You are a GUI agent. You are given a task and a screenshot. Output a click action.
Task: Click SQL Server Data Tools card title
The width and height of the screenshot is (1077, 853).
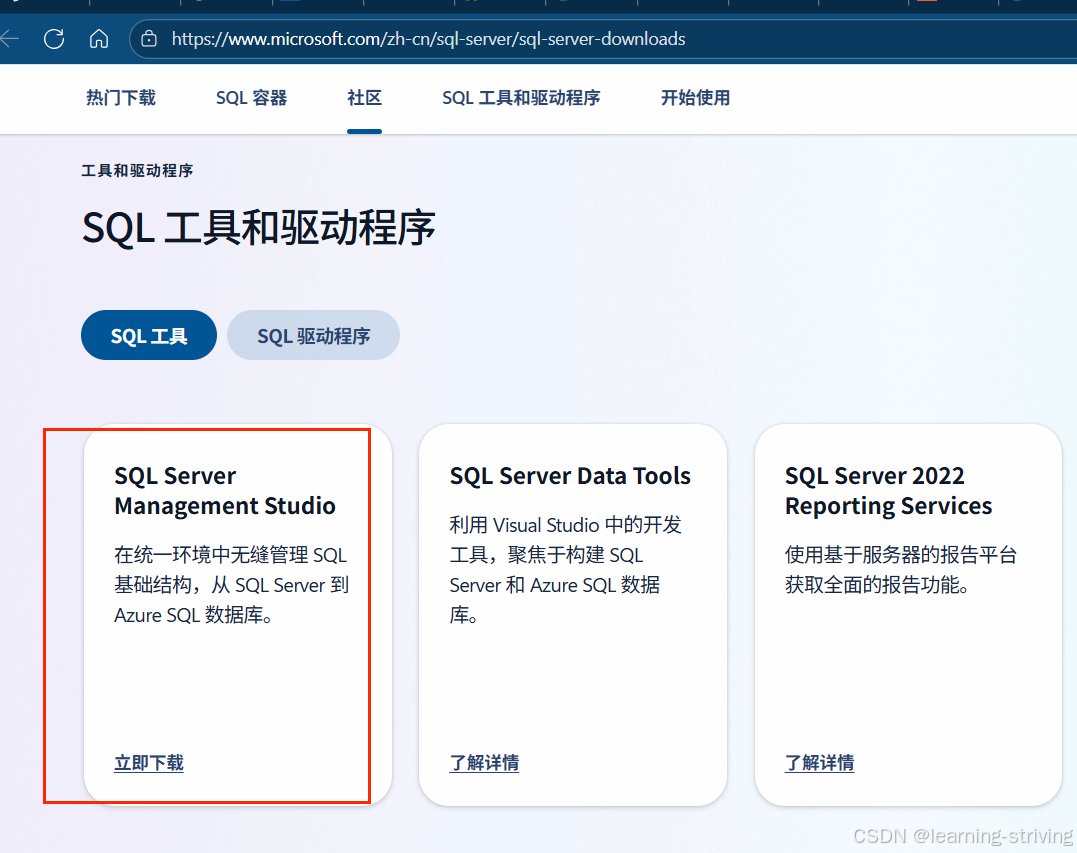570,476
